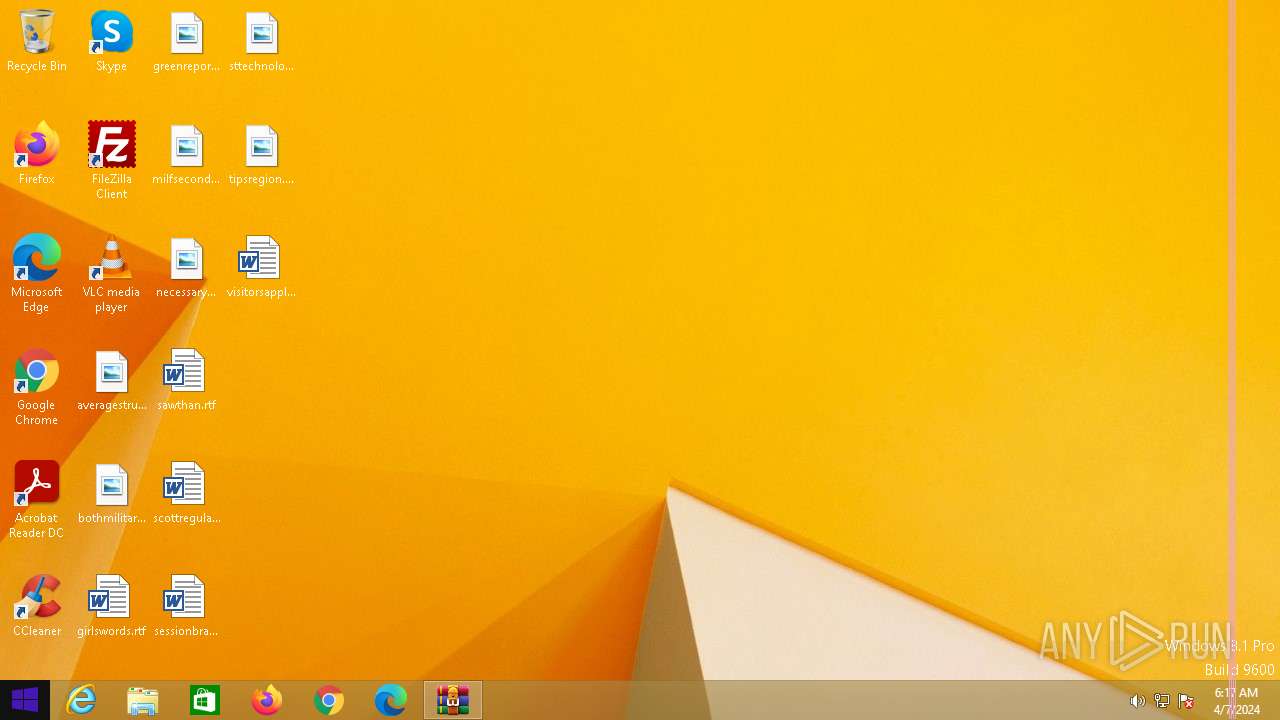Select the bothmilitar... image file
1280x720 pixels.
[x=111, y=493]
